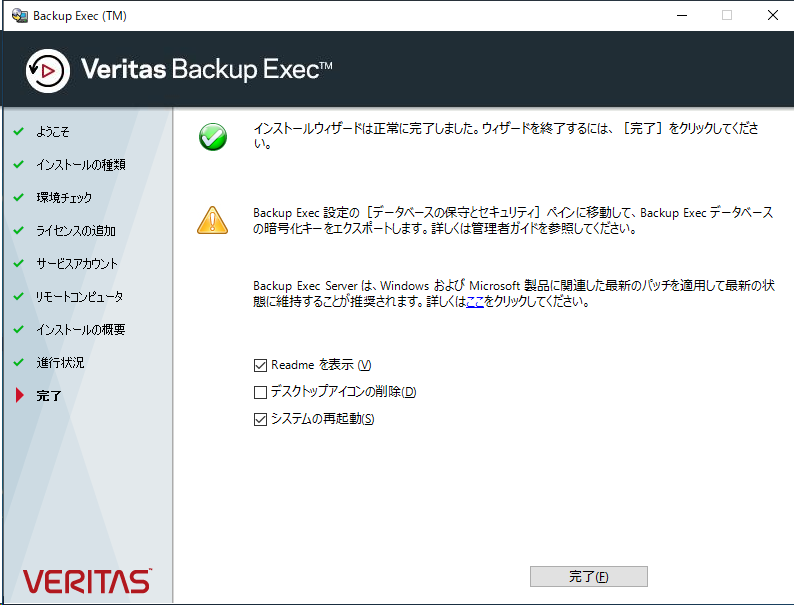The image size is (794, 605).
Task: Click the checkmark next to 進行状況
Action: 19,362
